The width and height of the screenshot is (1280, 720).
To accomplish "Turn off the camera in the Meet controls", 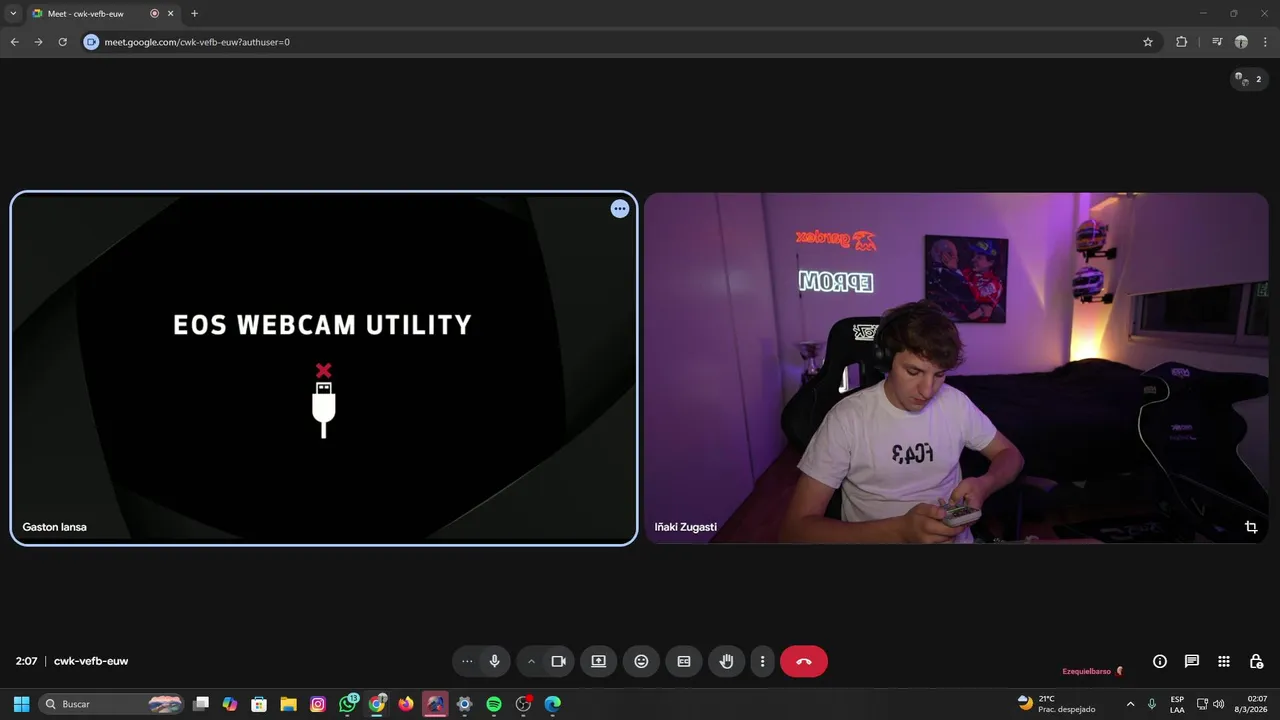I will [x=559, y=661].
